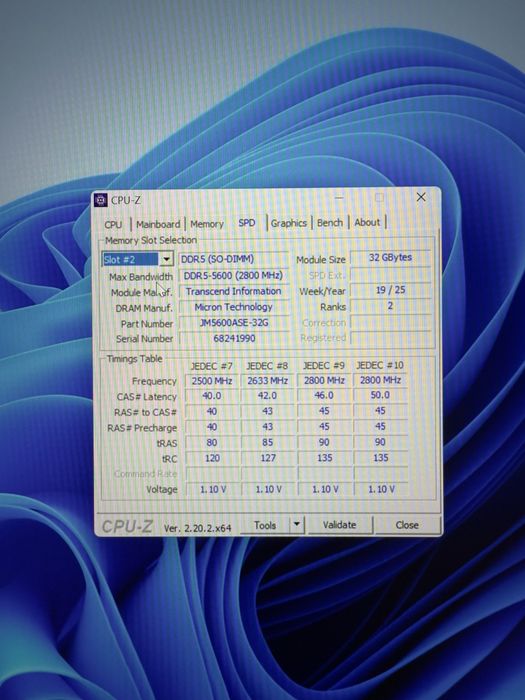Click the CAS# Latency 50.0 cell

pyautogui.click(x=380, y=395)
